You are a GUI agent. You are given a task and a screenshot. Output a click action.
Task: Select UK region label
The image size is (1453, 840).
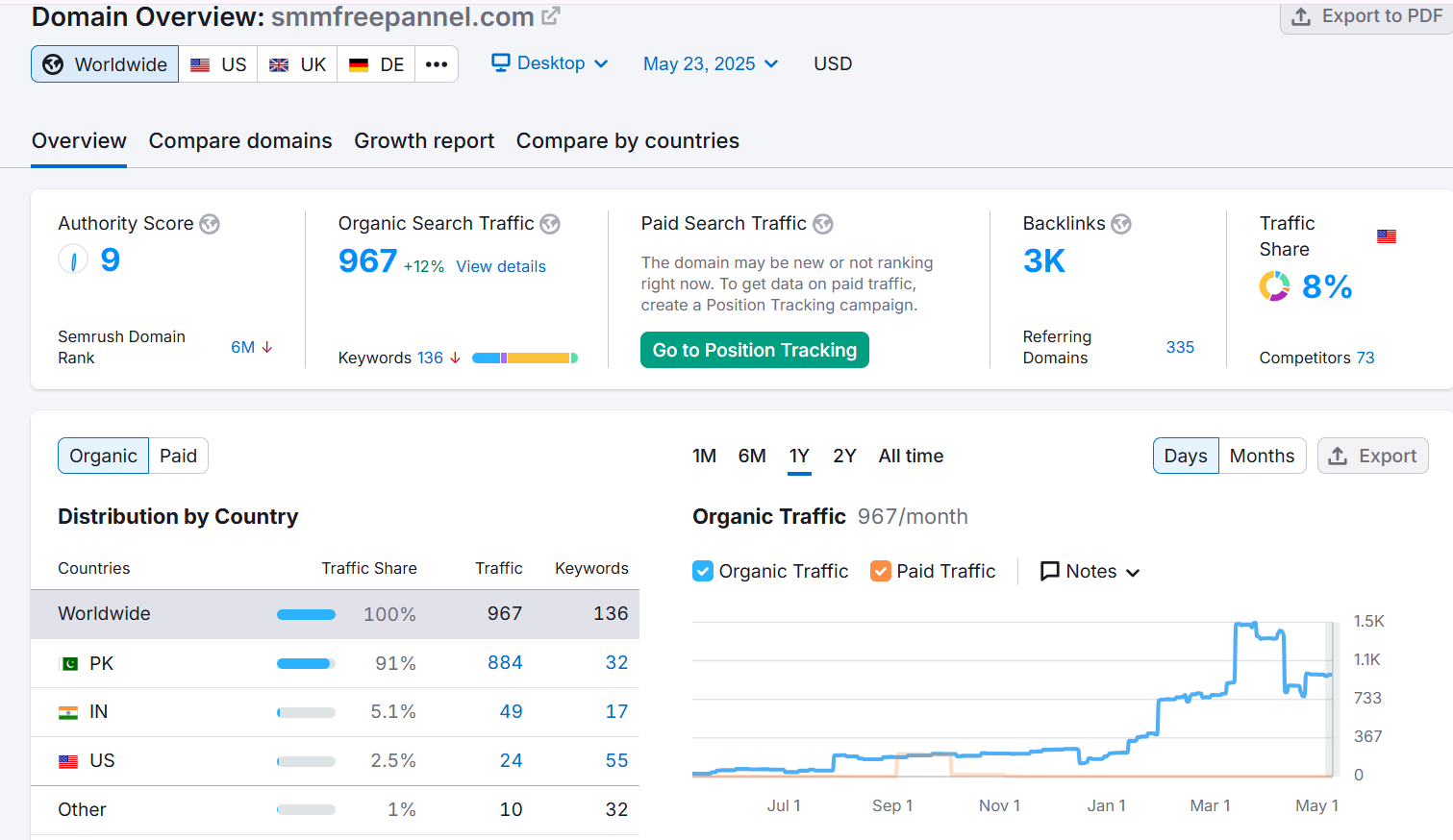pos(313,64)
